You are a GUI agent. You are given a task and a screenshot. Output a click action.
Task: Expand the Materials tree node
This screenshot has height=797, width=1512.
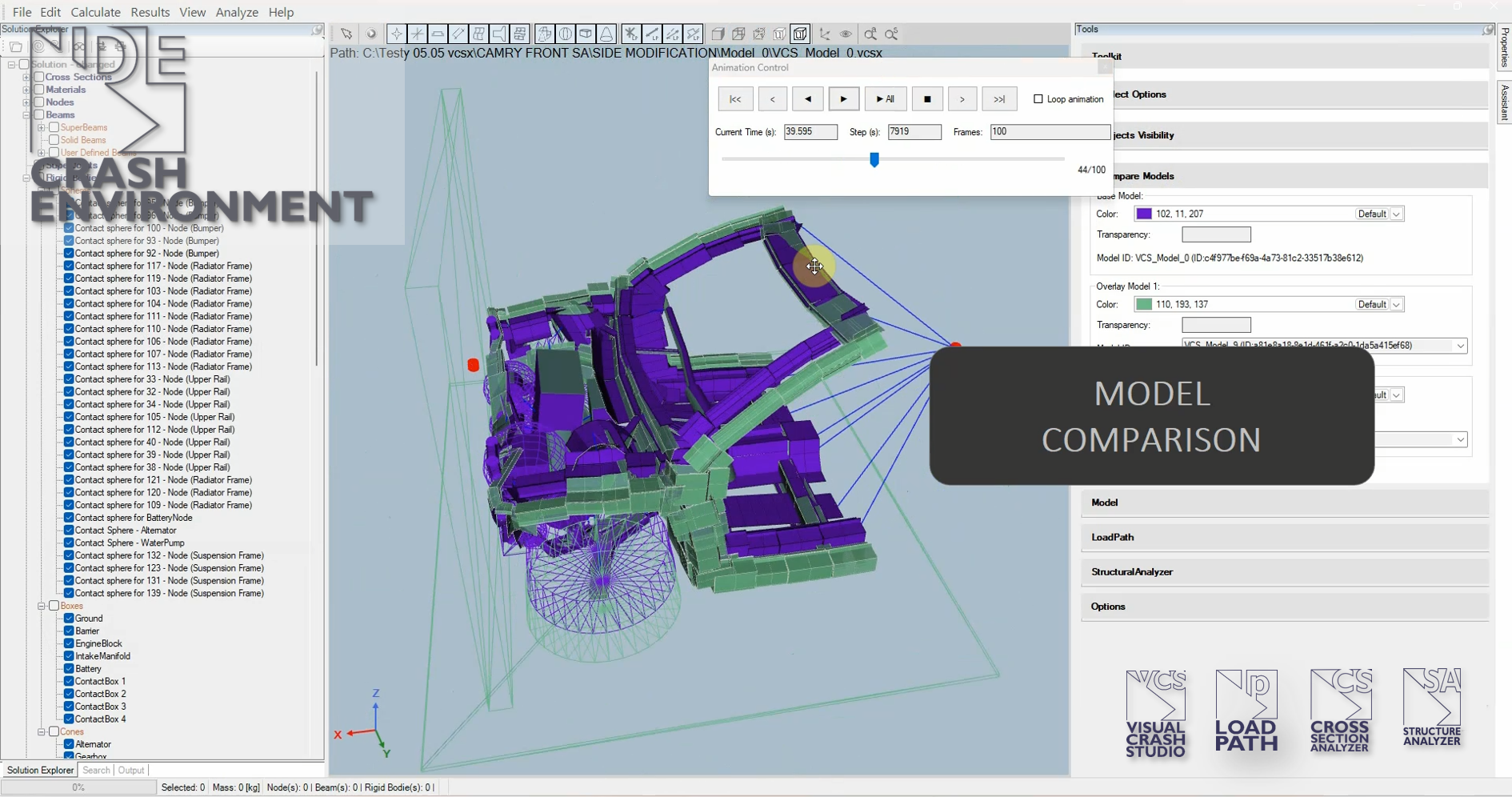coord(26,90)
